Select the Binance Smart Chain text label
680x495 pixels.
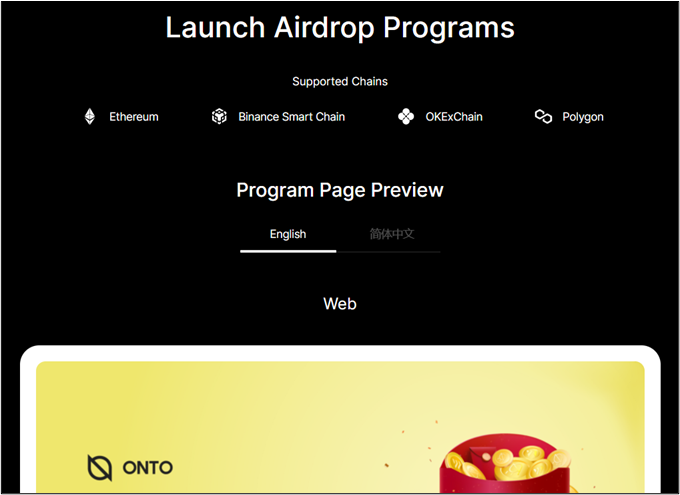(x=291, y=117)
